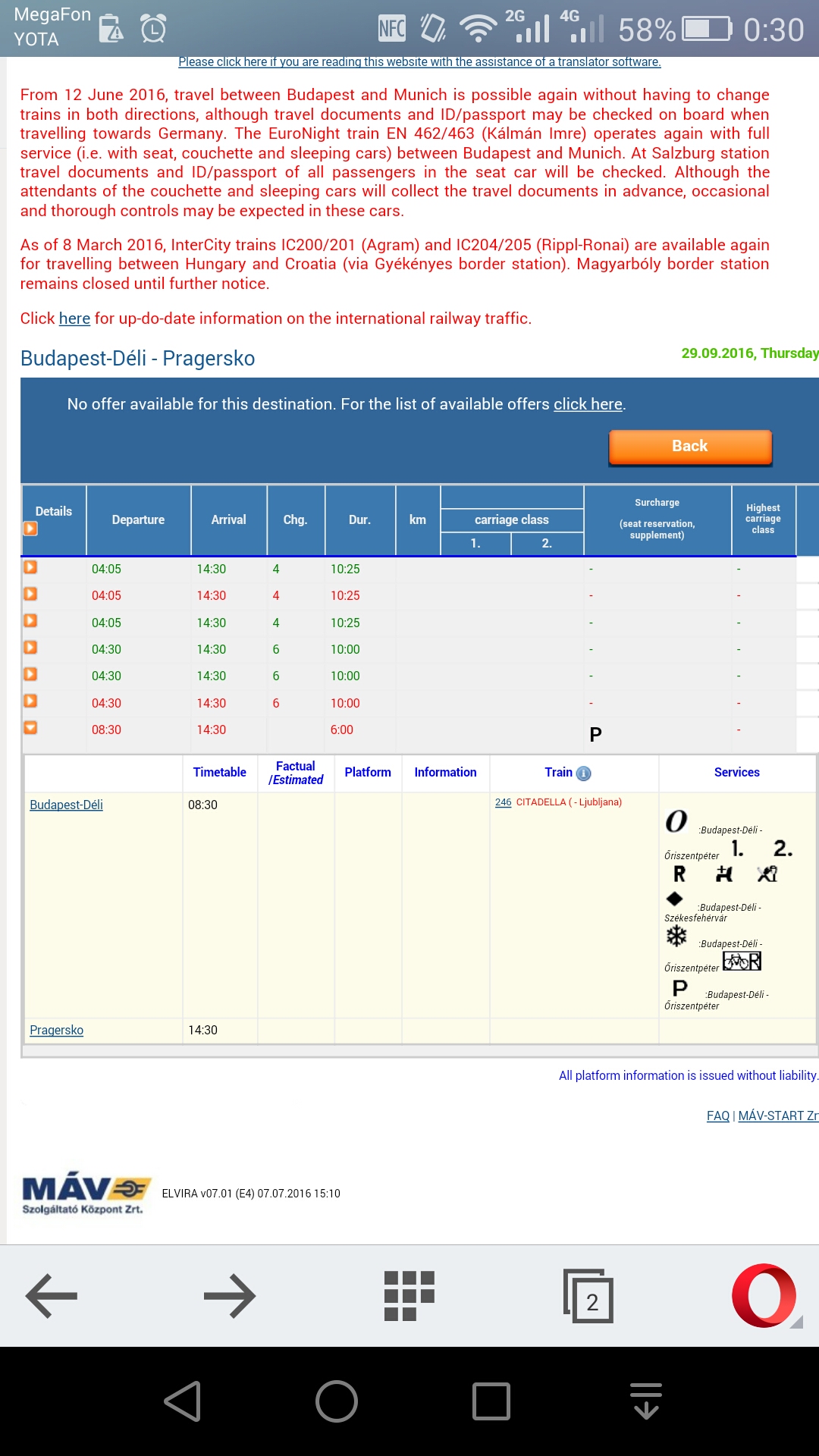Tap the Android recent apps button
819x1456 pixels.
click(x=491, y=1401)
